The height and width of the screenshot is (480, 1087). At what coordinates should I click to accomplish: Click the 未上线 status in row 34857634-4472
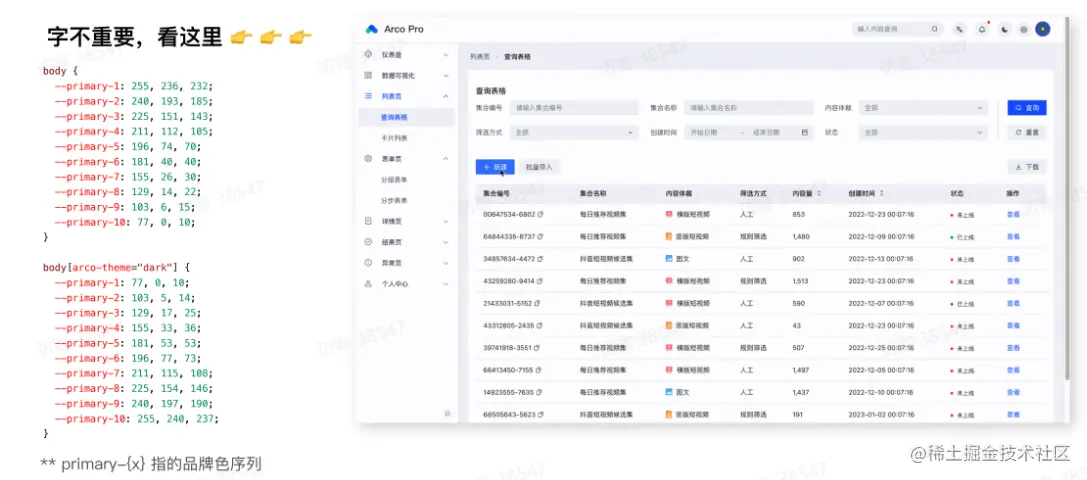pyautogui.click(x=962, y=259)
